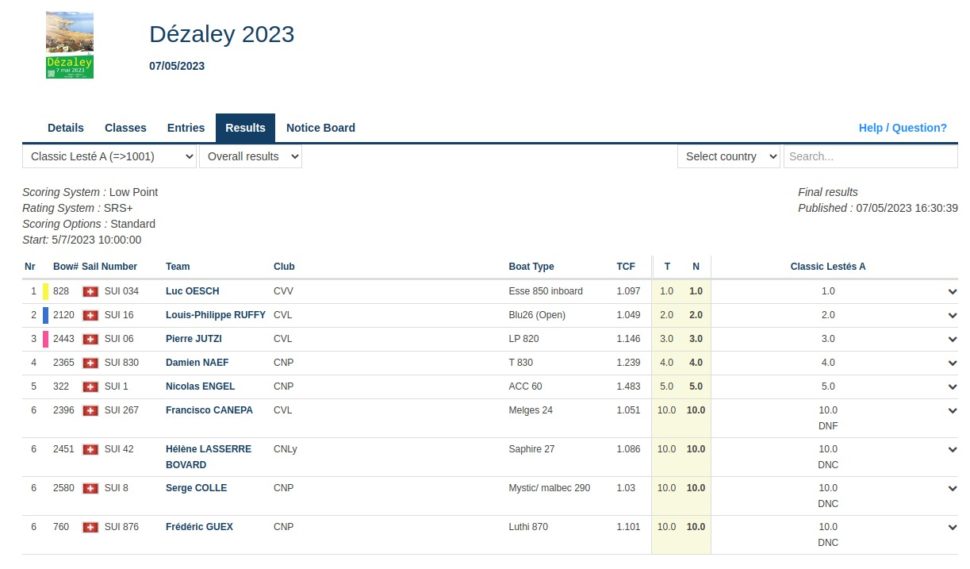Open the Classic Lesté A class dropdown
This screenshot has width=970, height=569.
(x=110, y=157)
